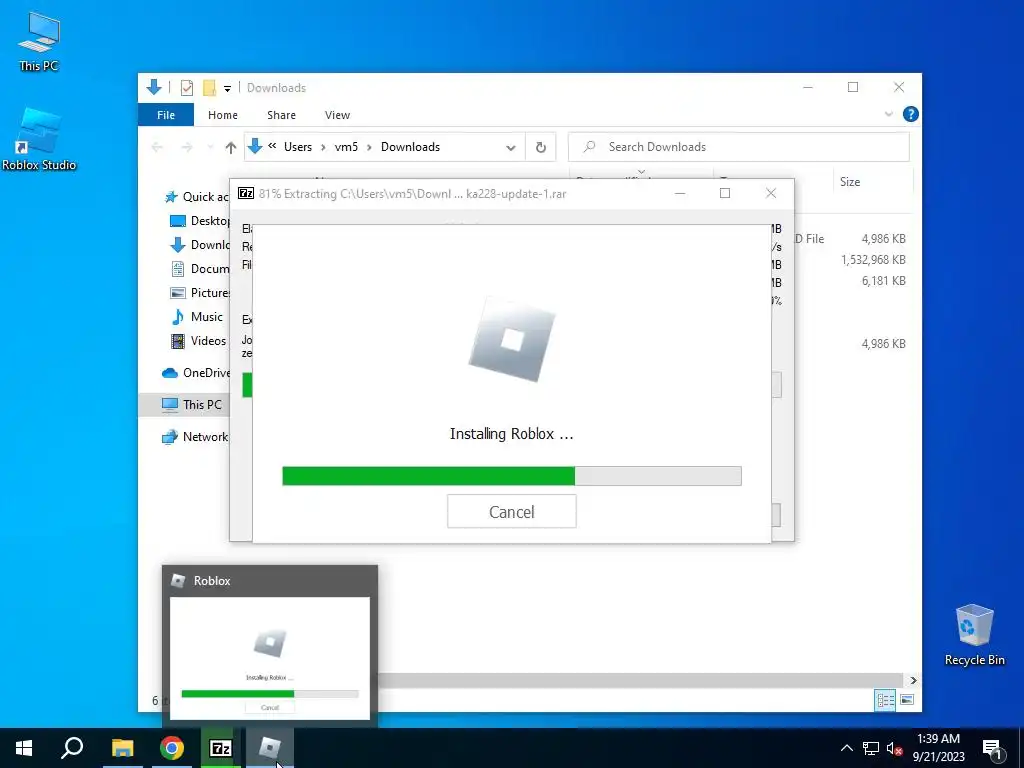Viewport: 1024px width, 768px height.
Task: Click the 7-Zip extraction title bar text
Action: coord(412,194)
